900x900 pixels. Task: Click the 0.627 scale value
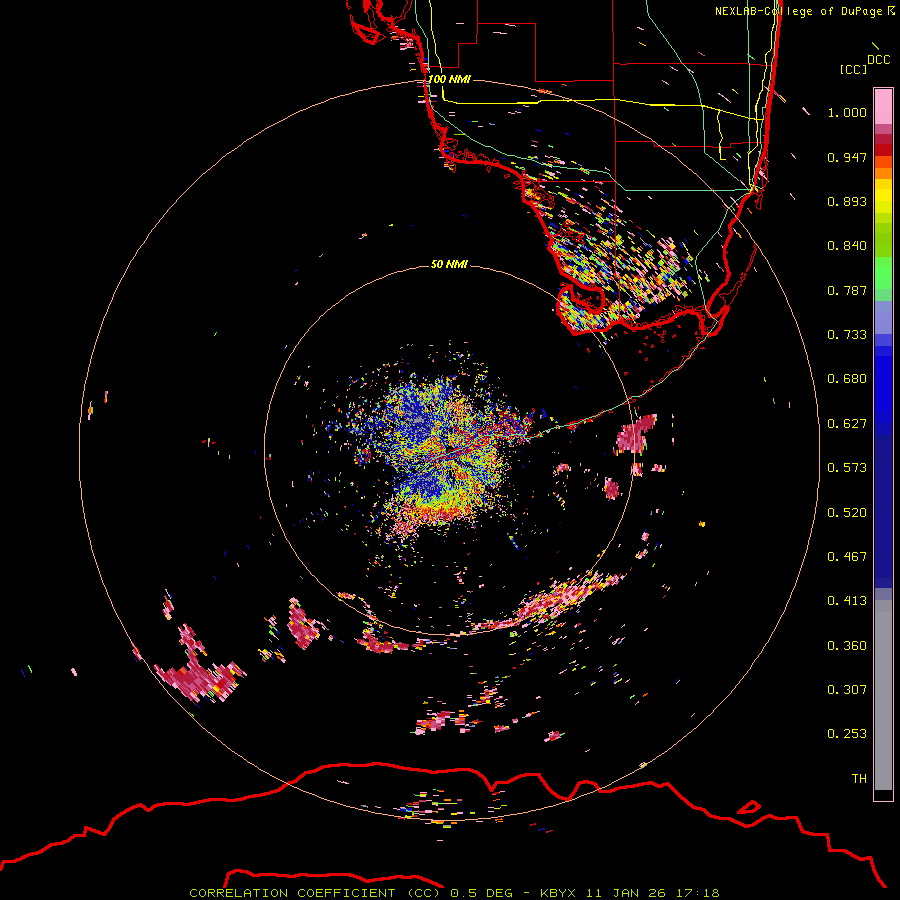847,424
